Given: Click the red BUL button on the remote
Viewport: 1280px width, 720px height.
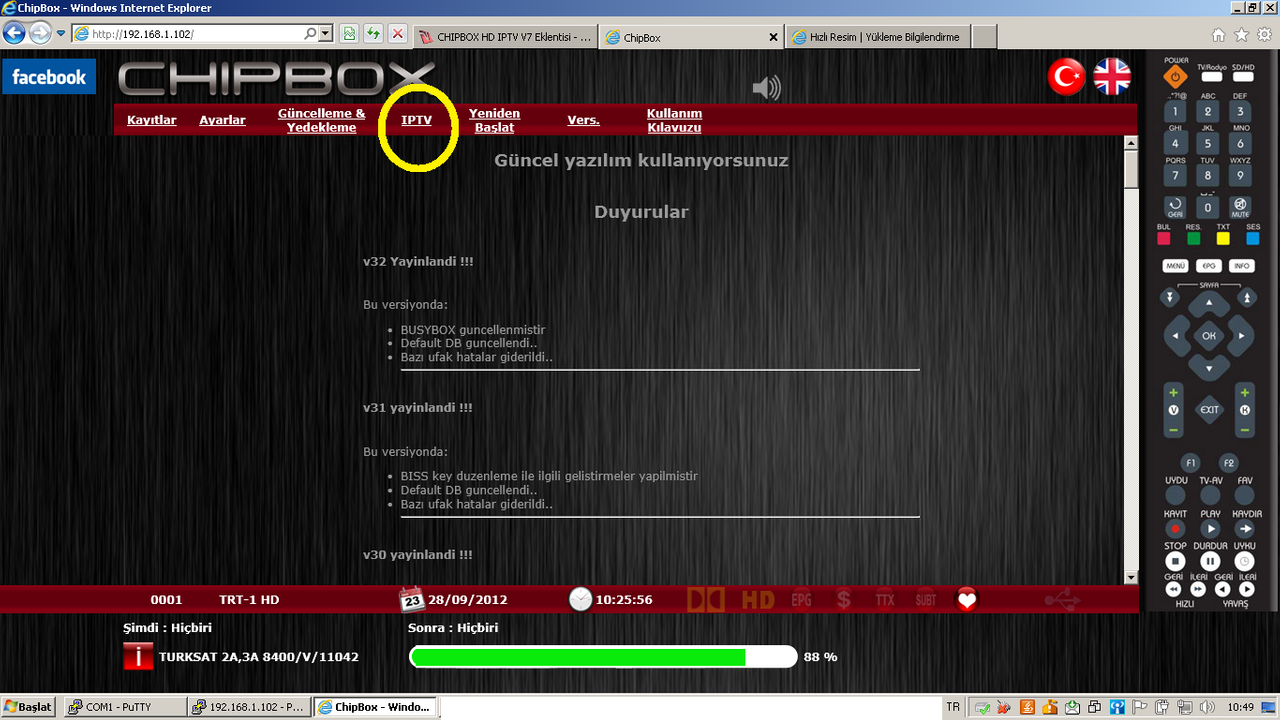Looking at the screenshot, I should (1164, 239).
